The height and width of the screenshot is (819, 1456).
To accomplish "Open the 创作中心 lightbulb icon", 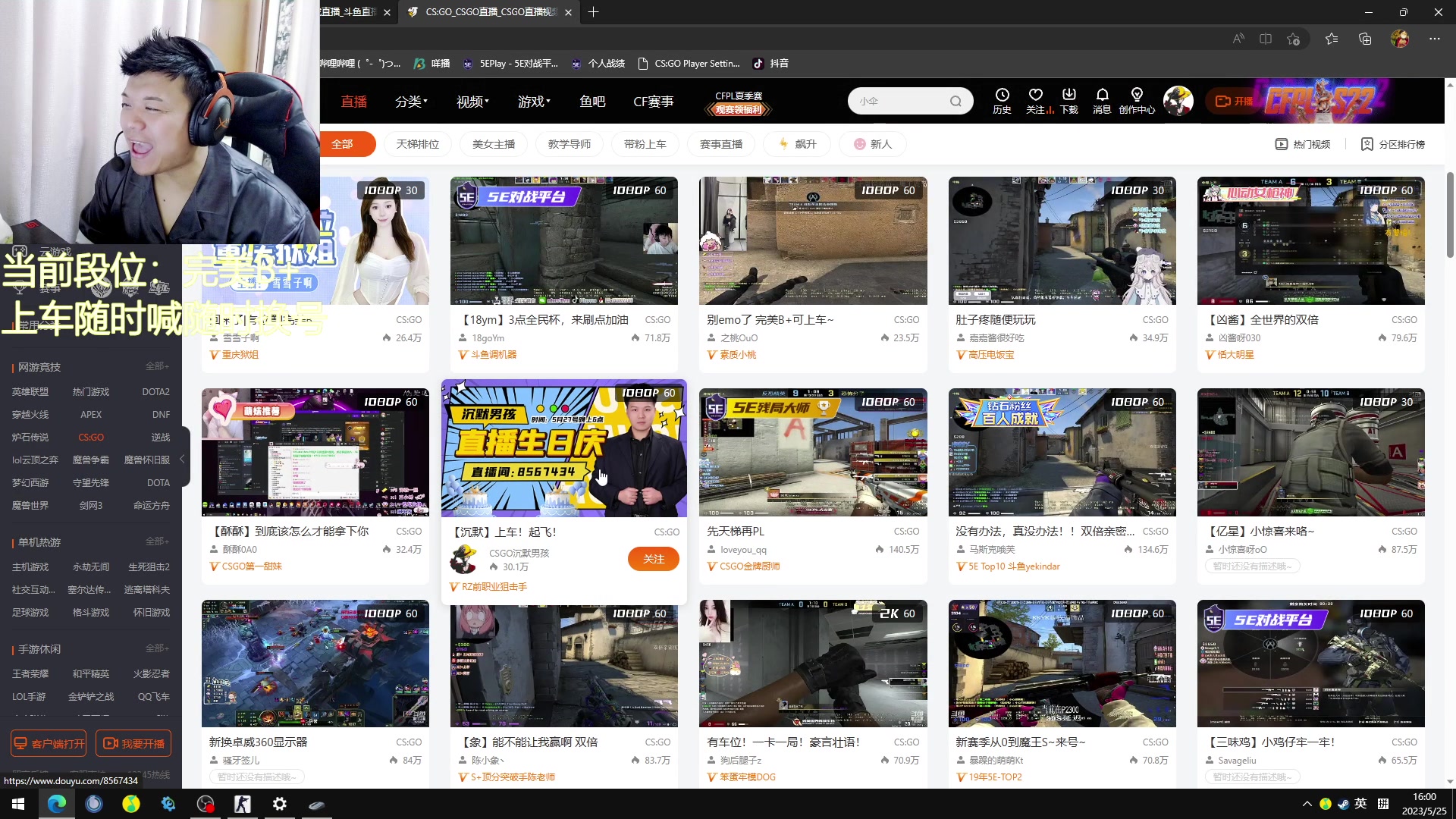I will click(x=1137, y=100).
